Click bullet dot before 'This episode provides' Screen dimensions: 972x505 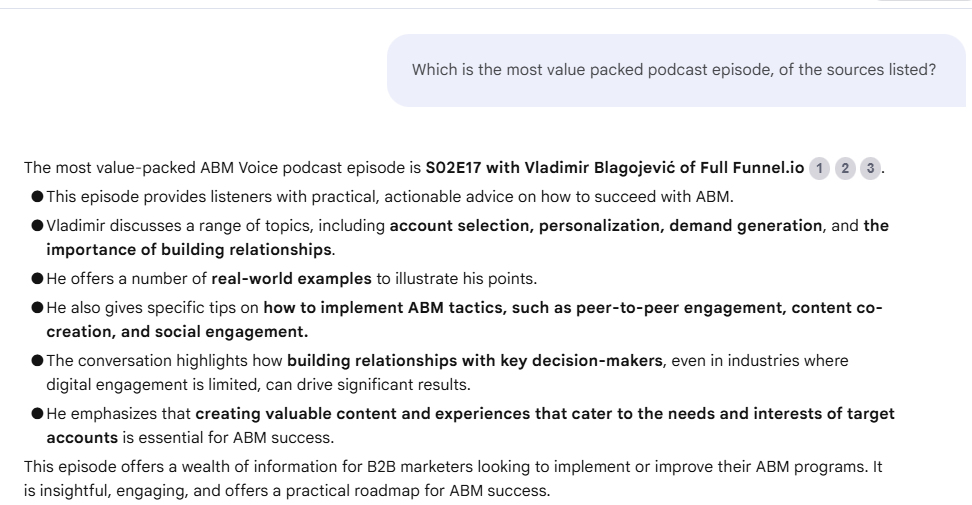(x=37, y=197)
